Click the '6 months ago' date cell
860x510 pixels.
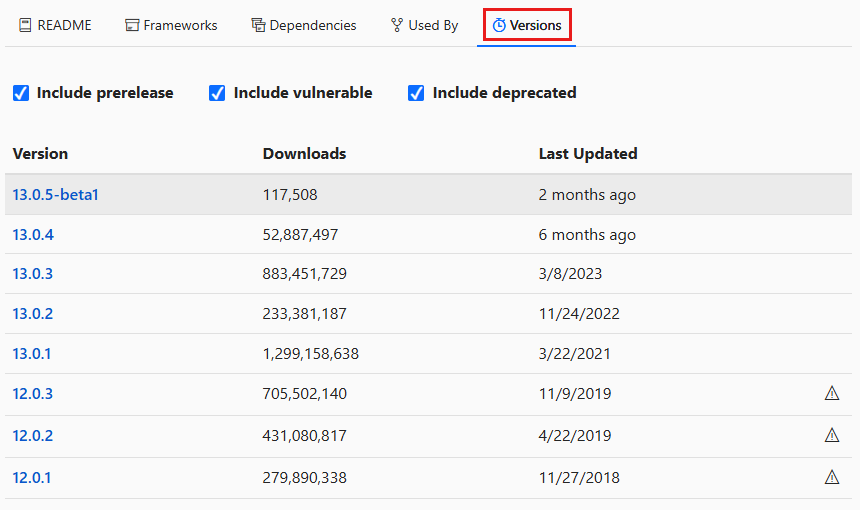tap(587, 235)
